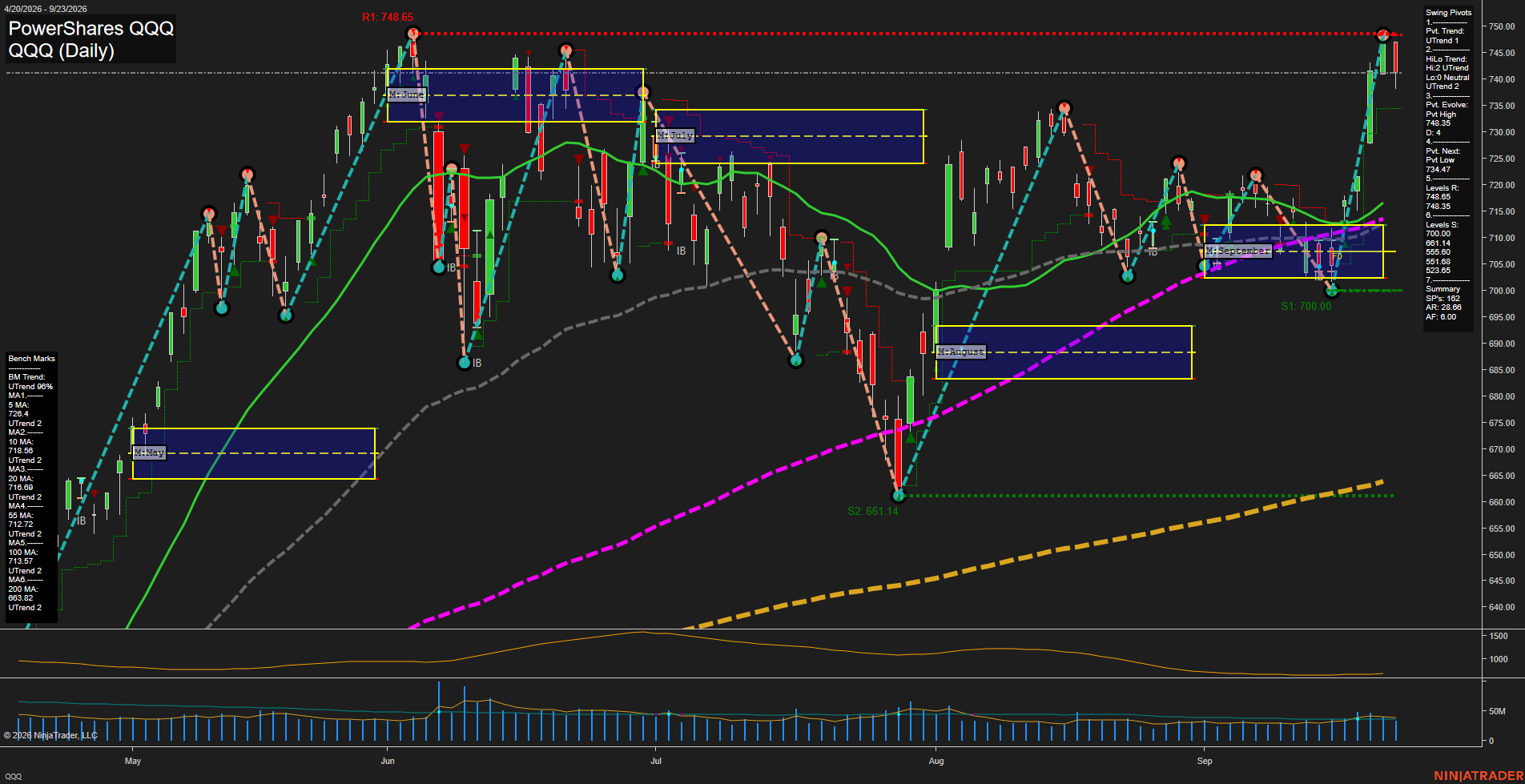The width and height of the screenshot is (1525, 784).
Task: Click the Sep label on time axis
Action: pos(1205,761)
